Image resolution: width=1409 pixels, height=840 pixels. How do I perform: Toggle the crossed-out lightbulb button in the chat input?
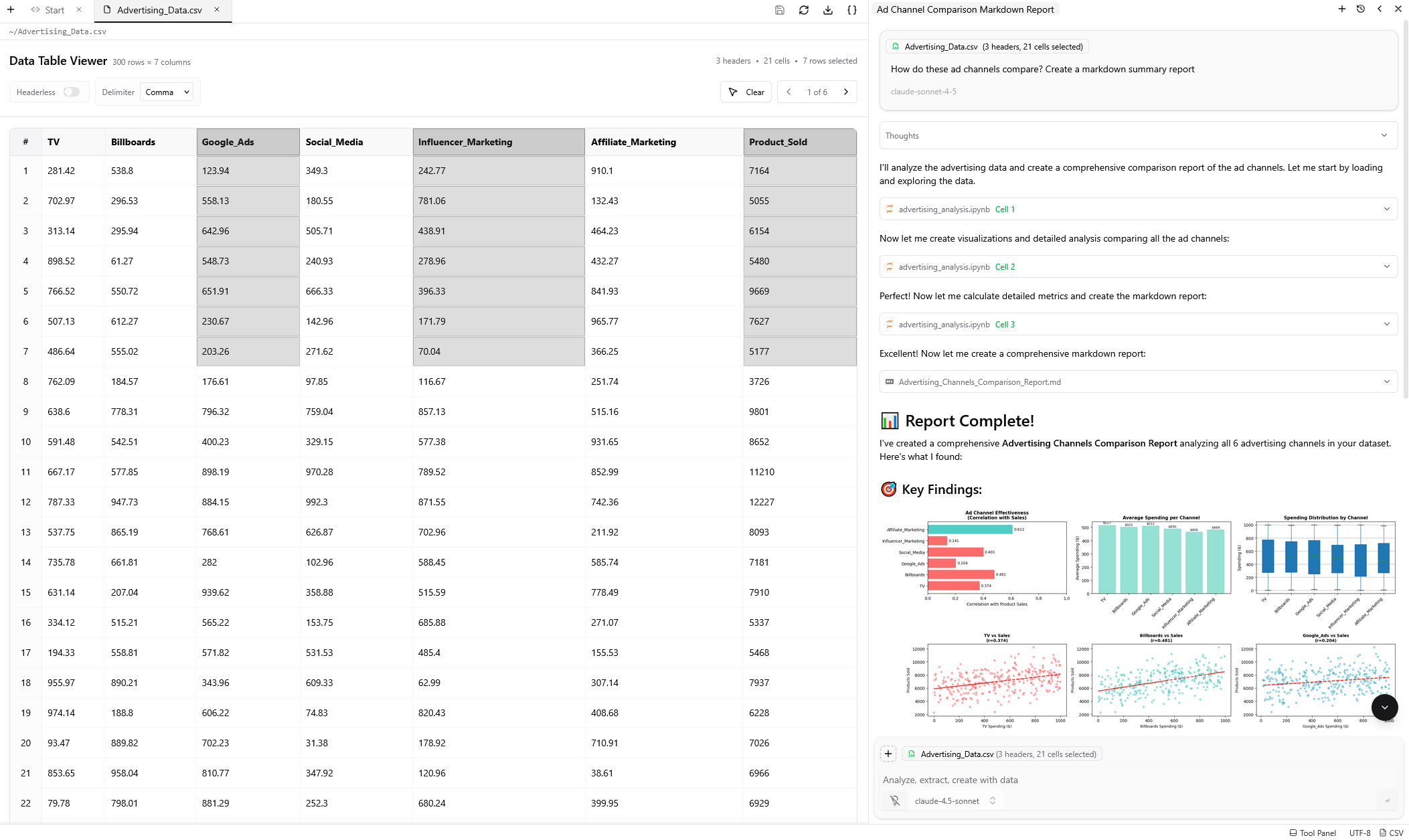[895, 801]
